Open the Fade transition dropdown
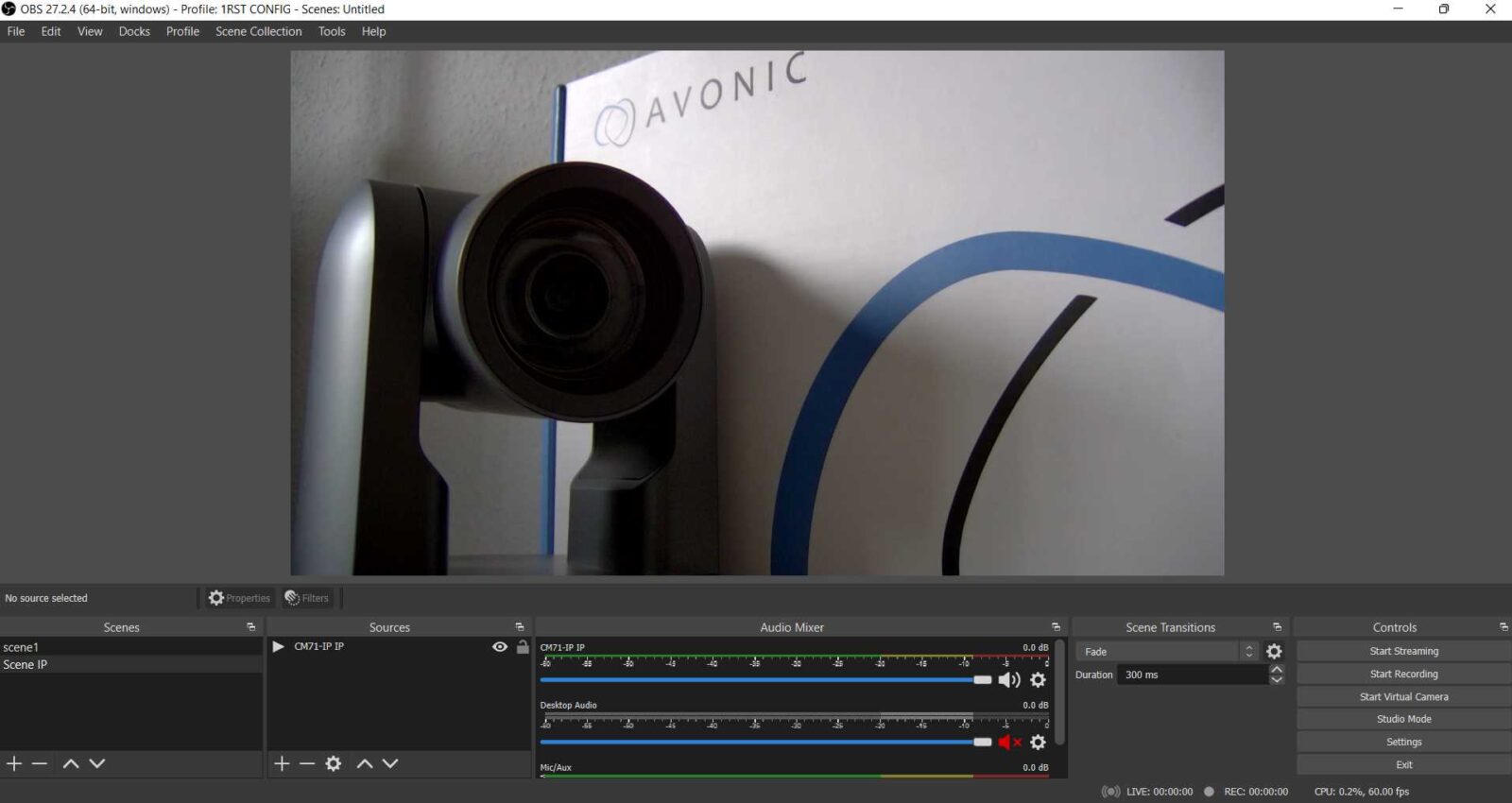Screen dimensions: 1512x803 (x=1167, y=652)
